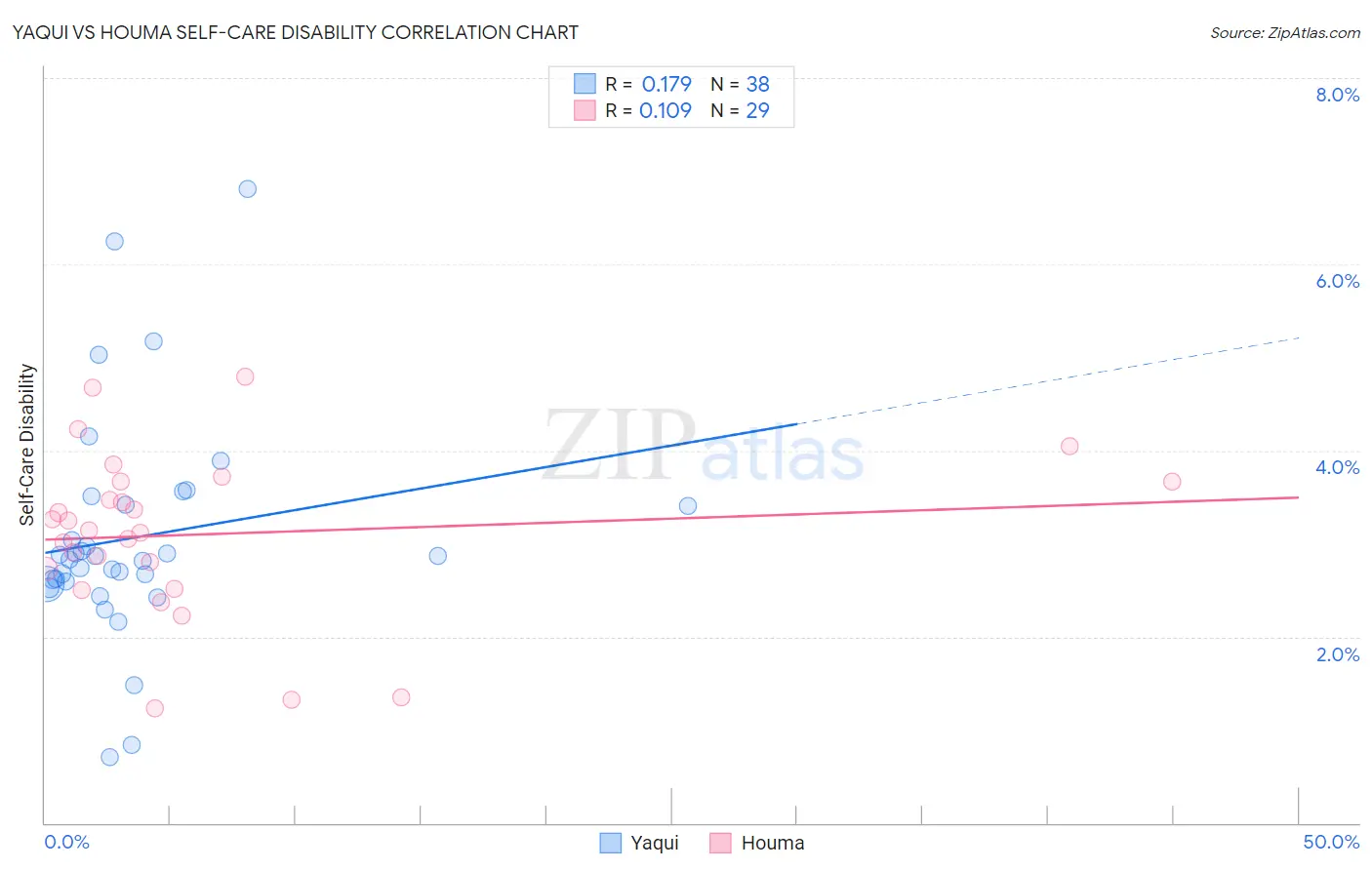The height and width of the screenshot is (870, 1372).
Task: Click the Yaqui legend swatch at bottom
Action: [611, 843]
